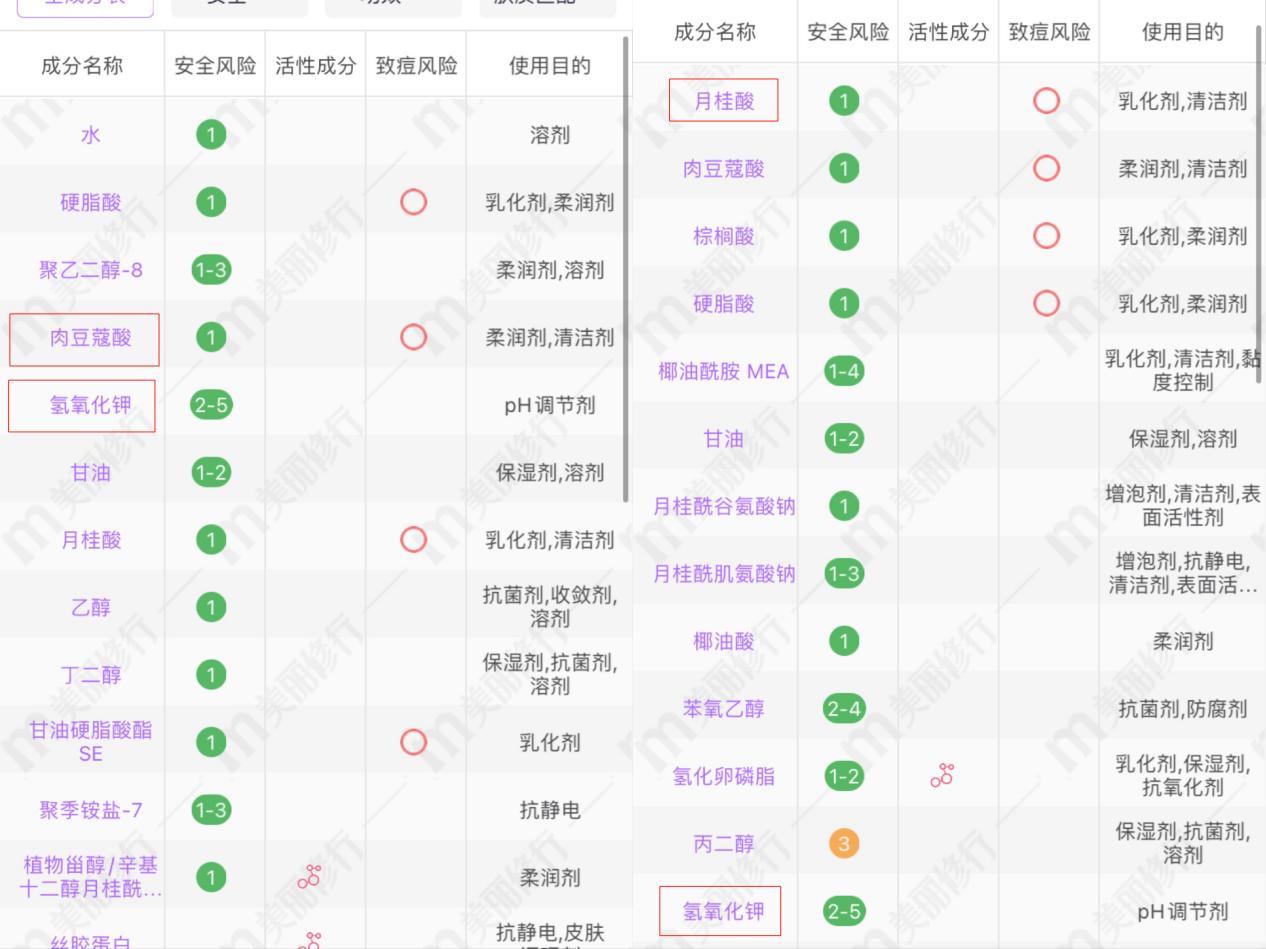The height and width of the screenshot is (949, 1266).
Task: Click the acne risk circle next to 月桂酸
Action: click(x=413, y=540)
